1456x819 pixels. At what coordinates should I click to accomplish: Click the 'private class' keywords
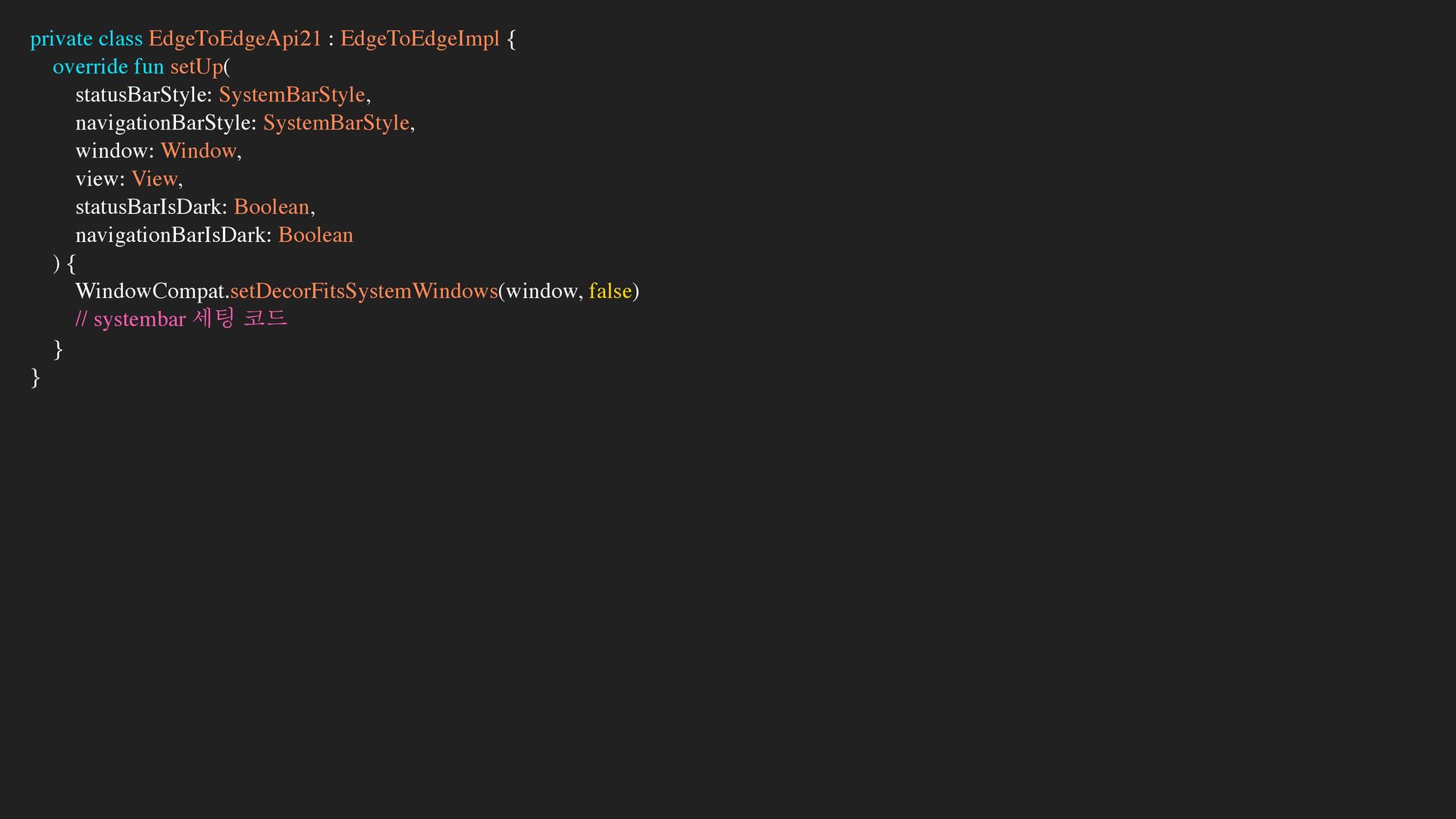click(x=86, y=39)
